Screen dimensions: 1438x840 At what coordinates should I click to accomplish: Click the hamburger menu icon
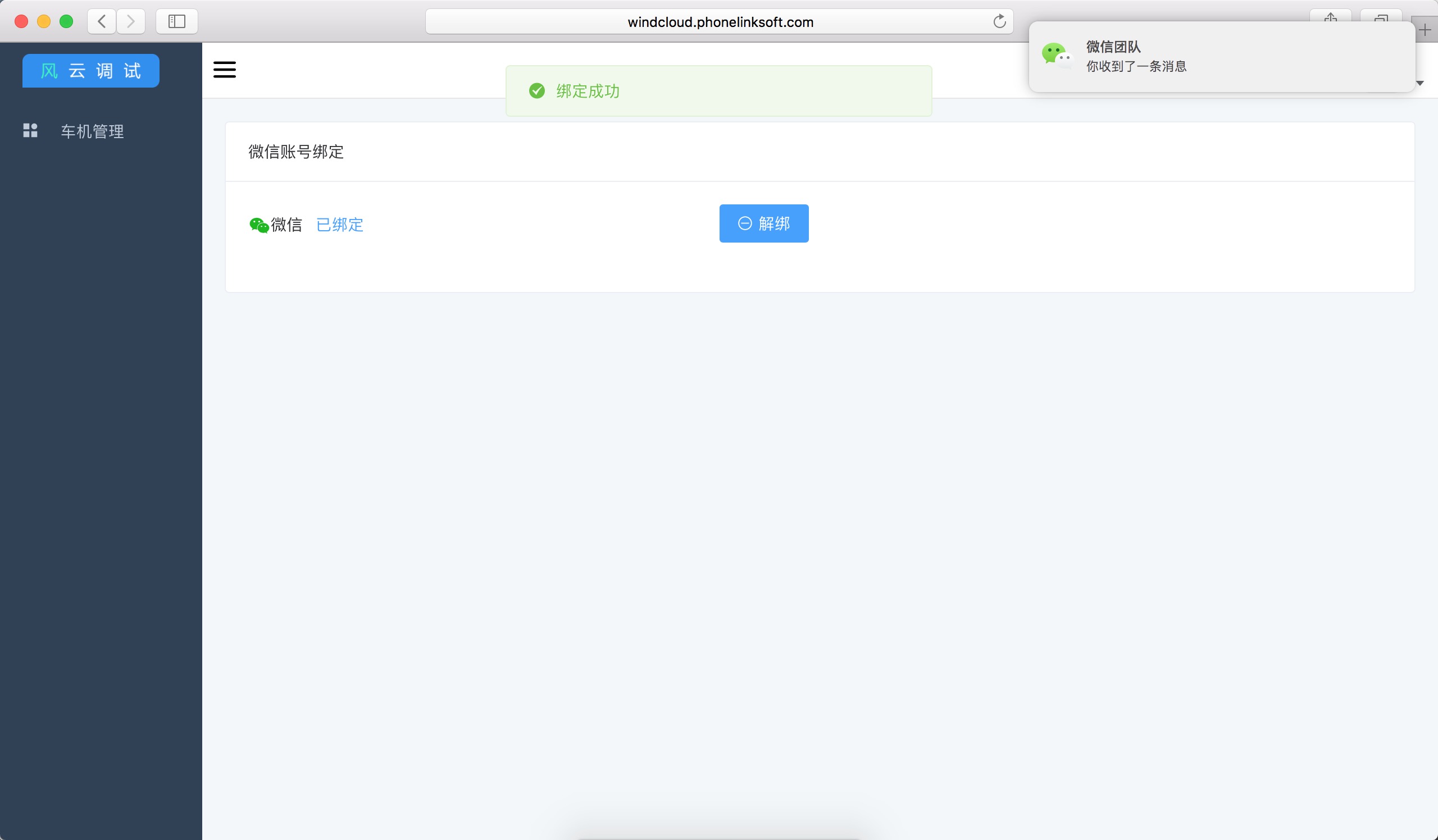pyautogui.click(x=224, y=70)
